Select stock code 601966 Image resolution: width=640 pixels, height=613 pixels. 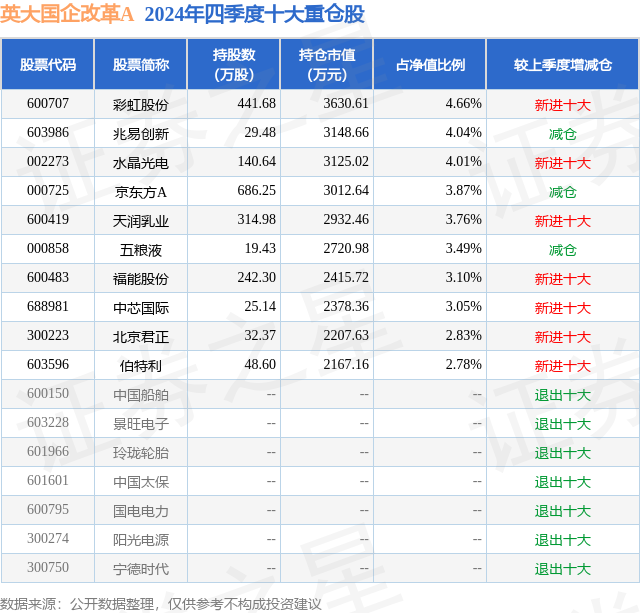(48, 451)
